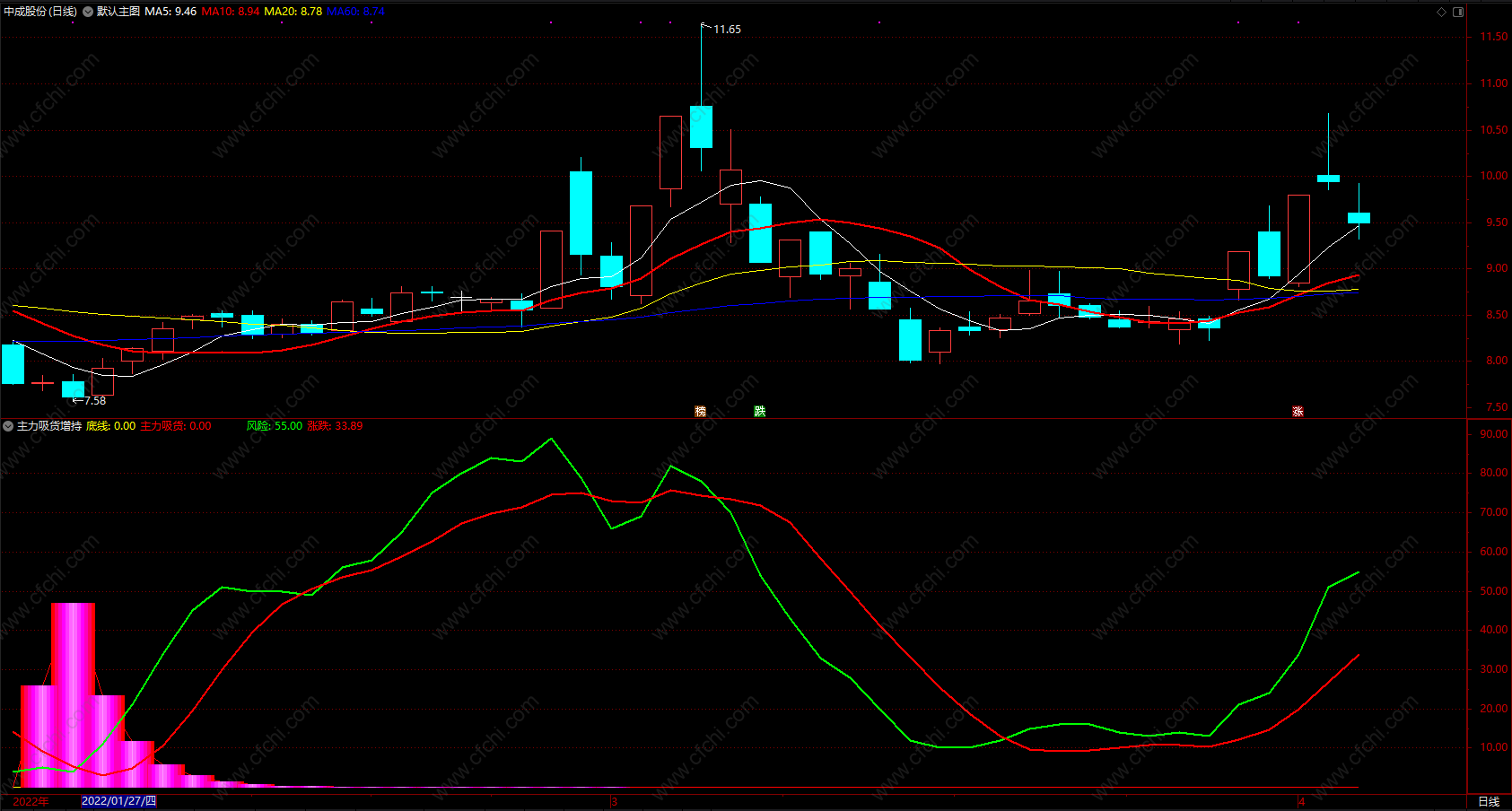Click the 日线 period label at bottom right
The image size is (1512, 811).
click(x=1489, y=801)
